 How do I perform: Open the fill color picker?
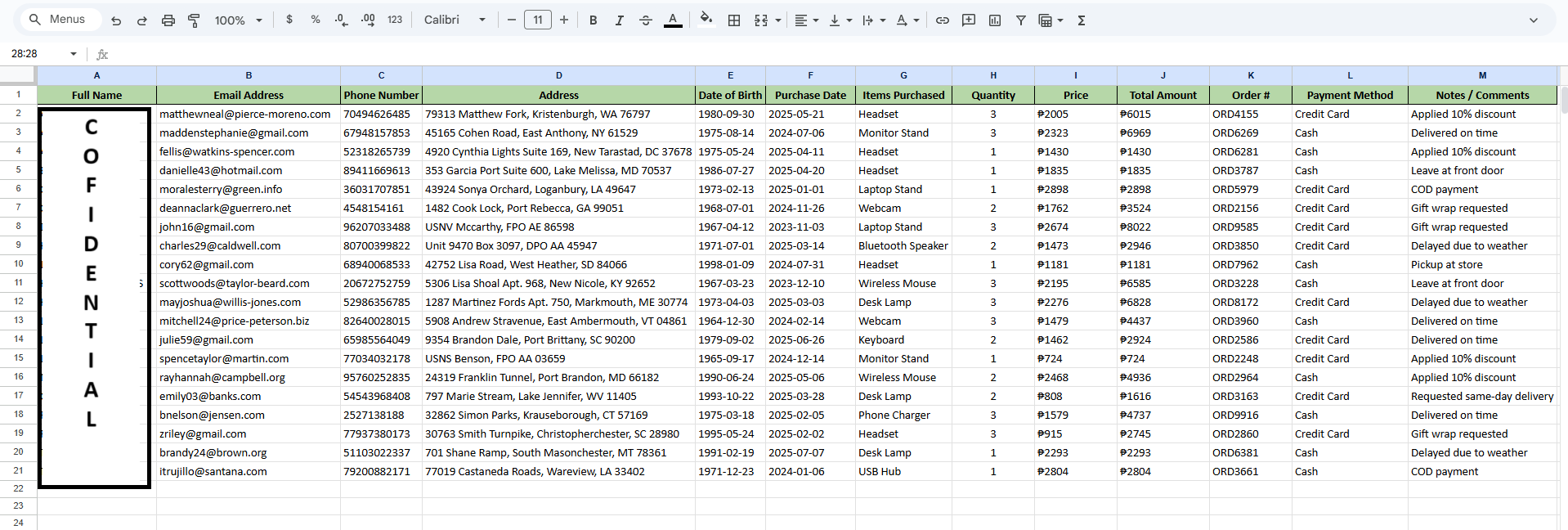706,20
